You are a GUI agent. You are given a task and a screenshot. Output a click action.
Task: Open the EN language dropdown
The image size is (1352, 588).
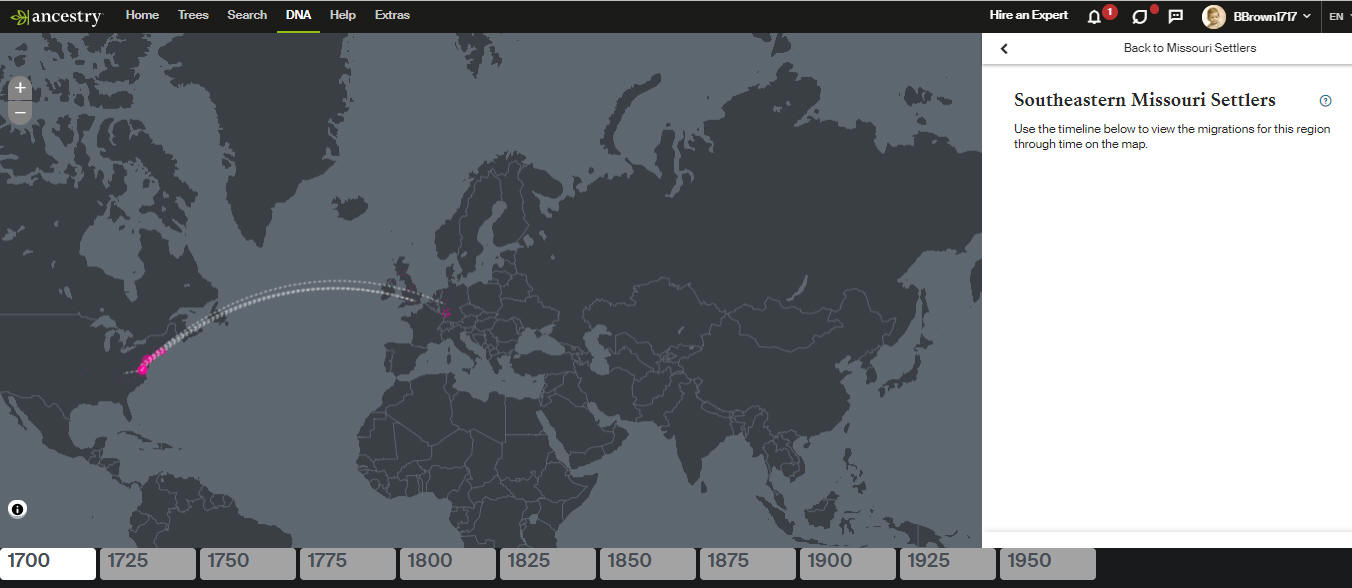click(x=1337, y=16)
